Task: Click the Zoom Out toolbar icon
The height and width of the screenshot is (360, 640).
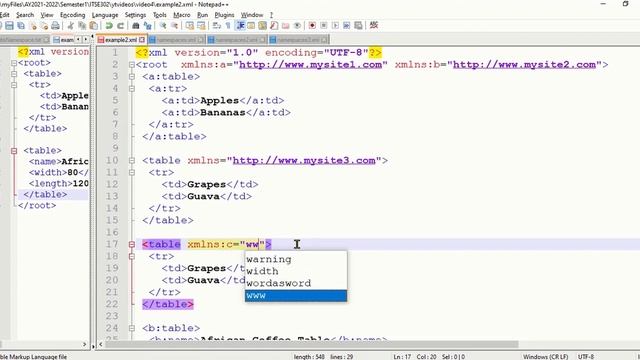Action: tap(174, 26)
